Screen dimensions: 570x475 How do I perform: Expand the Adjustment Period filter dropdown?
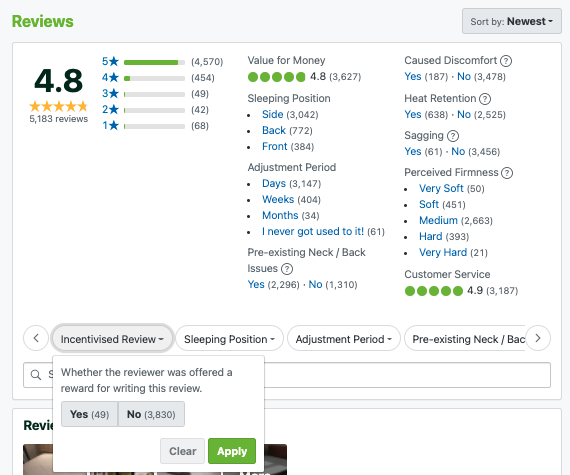click(344, 339)
